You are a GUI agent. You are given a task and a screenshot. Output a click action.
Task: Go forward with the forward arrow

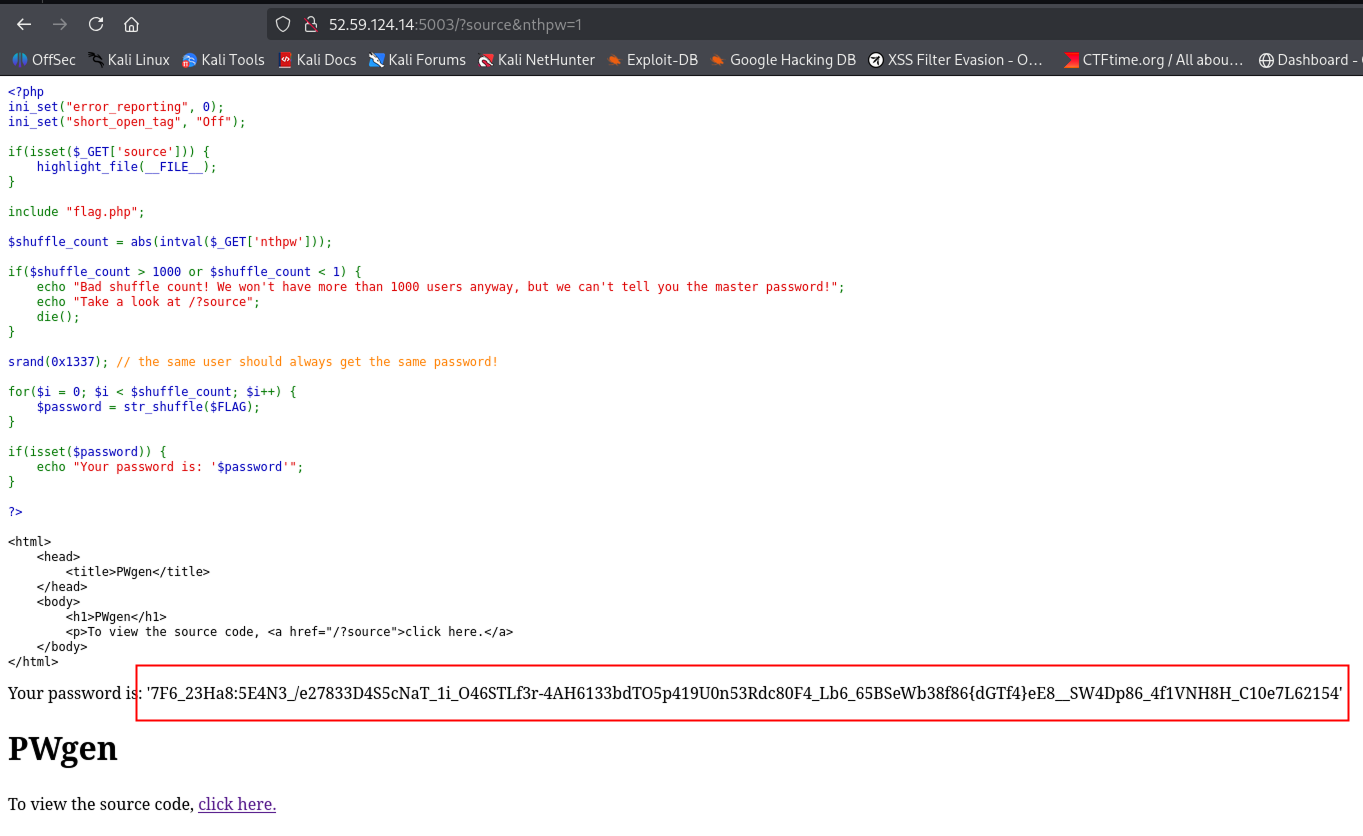click(60, 24)
